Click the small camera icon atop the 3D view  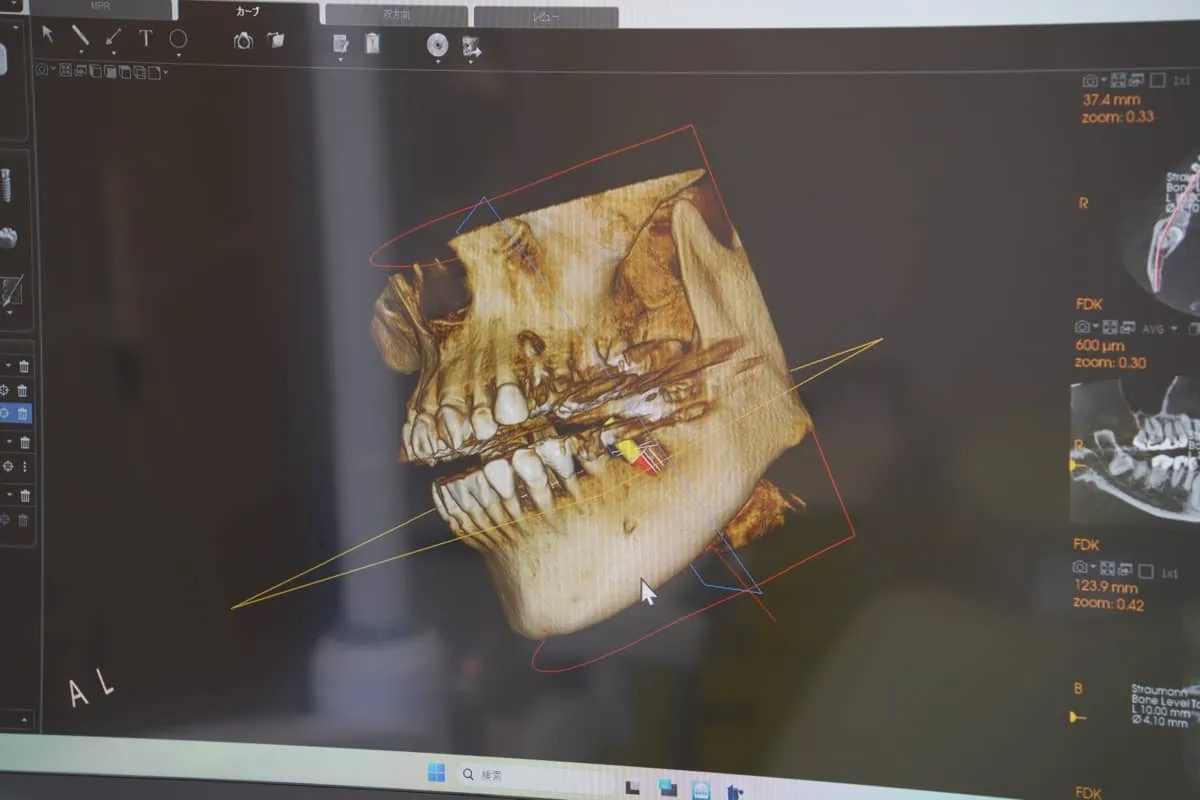tap(42, 70)
